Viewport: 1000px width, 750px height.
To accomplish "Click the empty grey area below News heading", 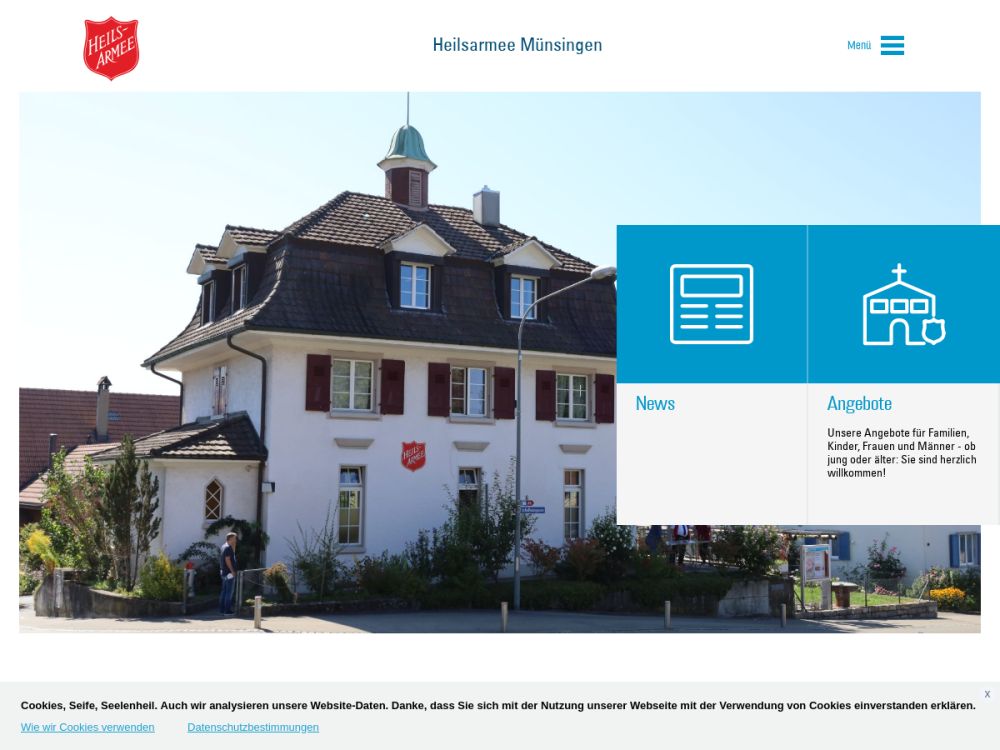I will pos(711,470).
